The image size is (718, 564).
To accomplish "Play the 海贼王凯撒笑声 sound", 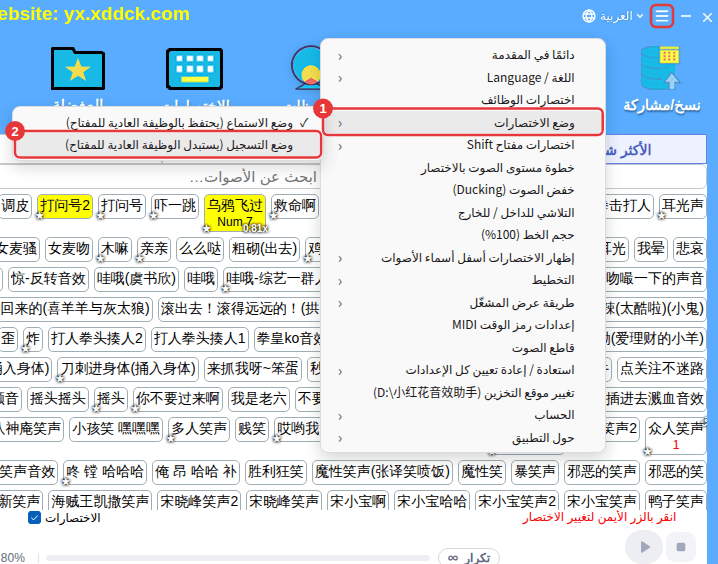I will click(x=100, y=502).
